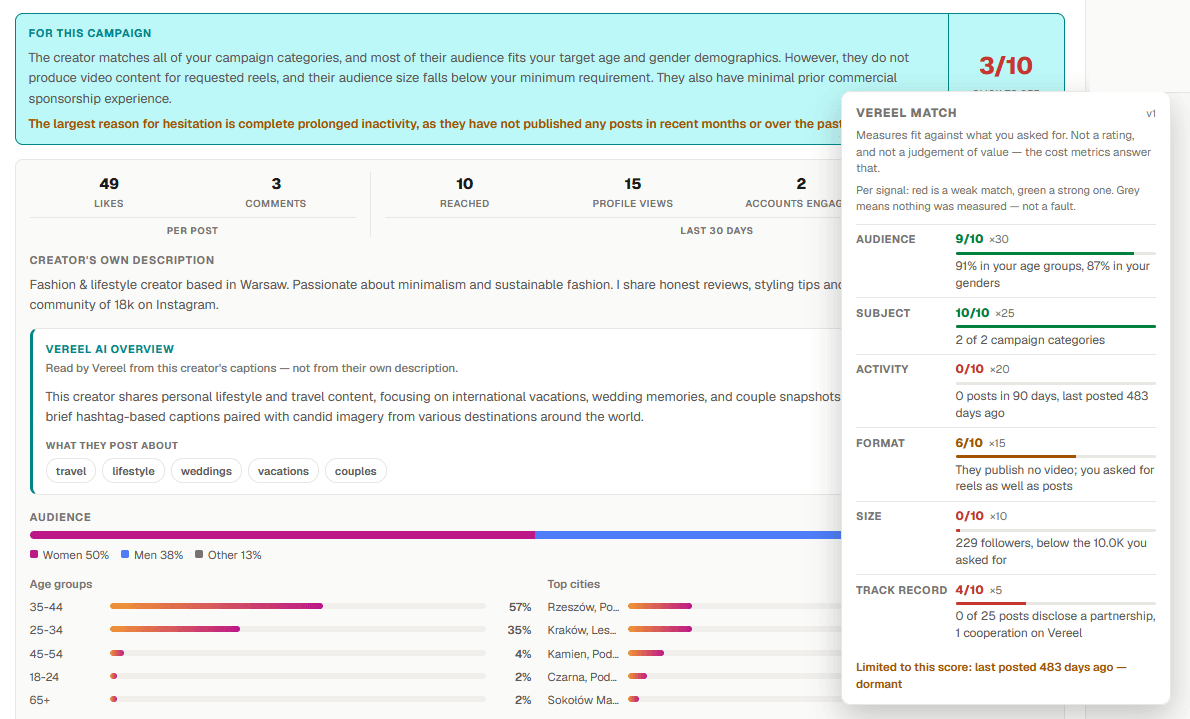Select the vacations topic tag
This screenshot has height=719, width=1190.
[283, 471]
